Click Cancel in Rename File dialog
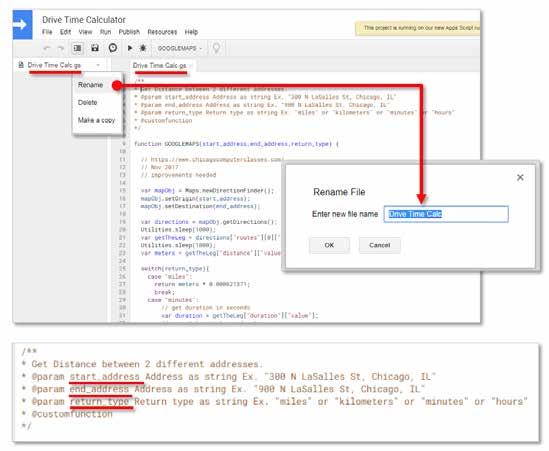 point(380,245)
